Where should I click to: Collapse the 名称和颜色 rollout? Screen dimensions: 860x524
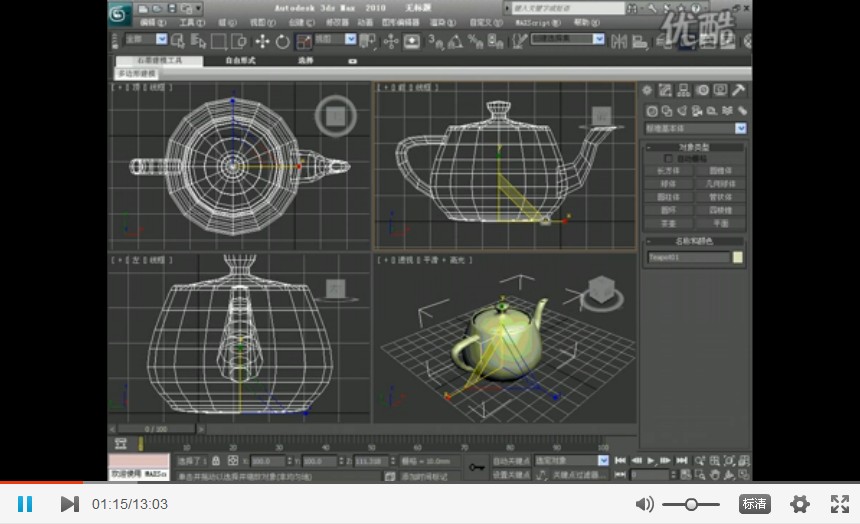pyautogui.click(x=694, y=241)
